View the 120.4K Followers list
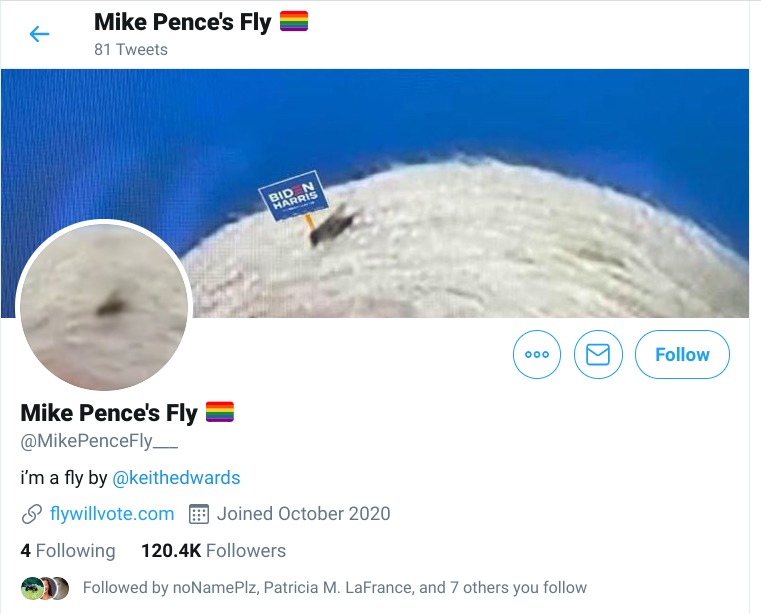The height and width of the screenshot is (614, 761). (213, 551)
